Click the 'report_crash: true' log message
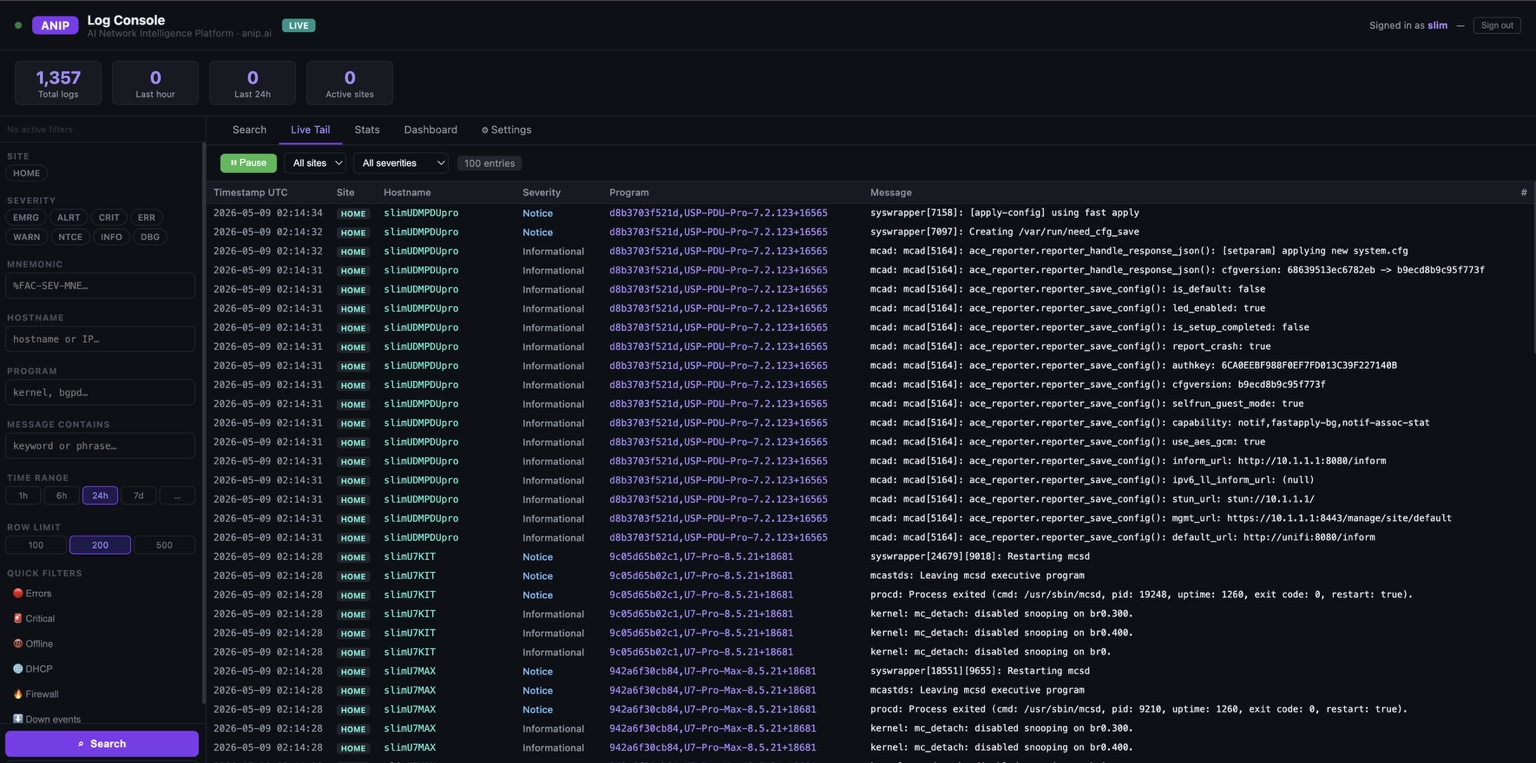Image resolution: width=1536 pixels, height=763 pixels. [x=1070, y=346]
